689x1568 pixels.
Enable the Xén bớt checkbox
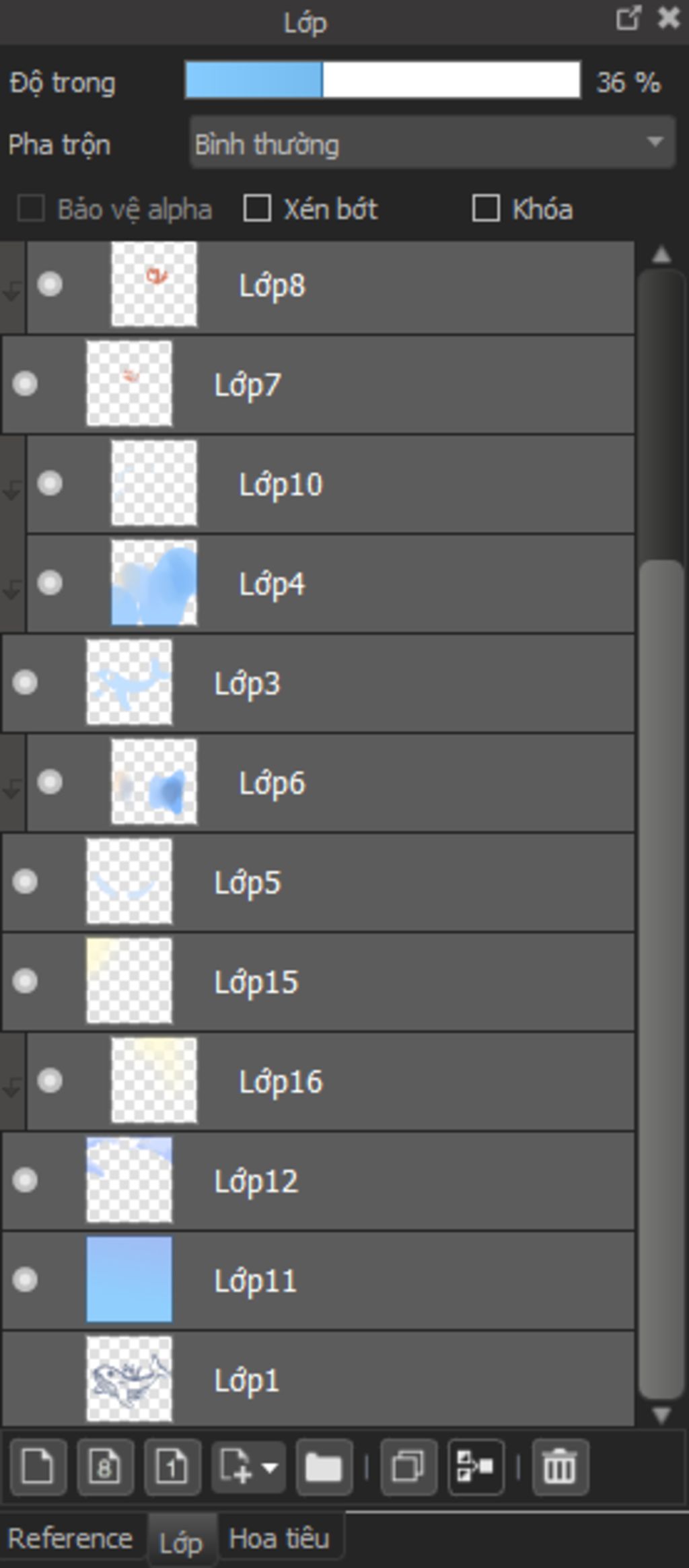pos(257,209)
